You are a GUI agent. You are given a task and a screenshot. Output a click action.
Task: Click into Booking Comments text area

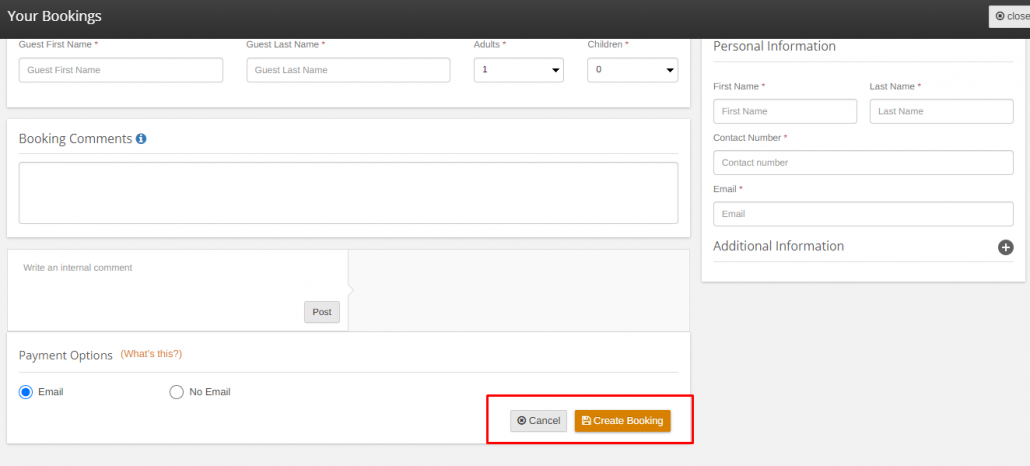coord(348,193)
